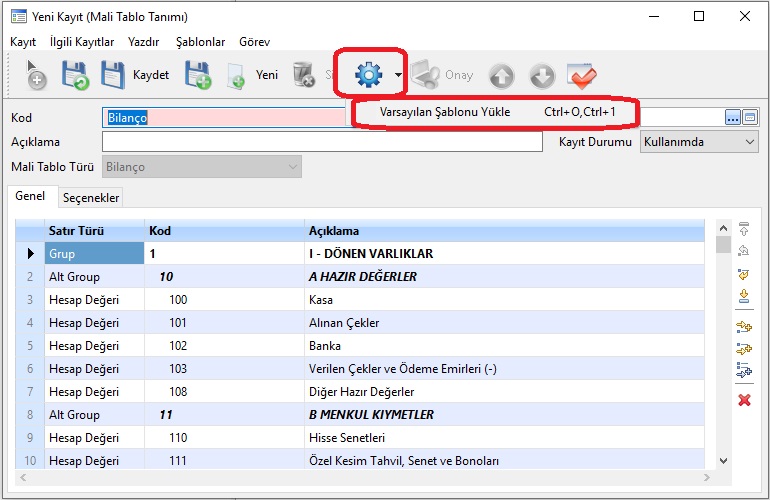Click the red X delete row icon

click(x=743, y=400)
